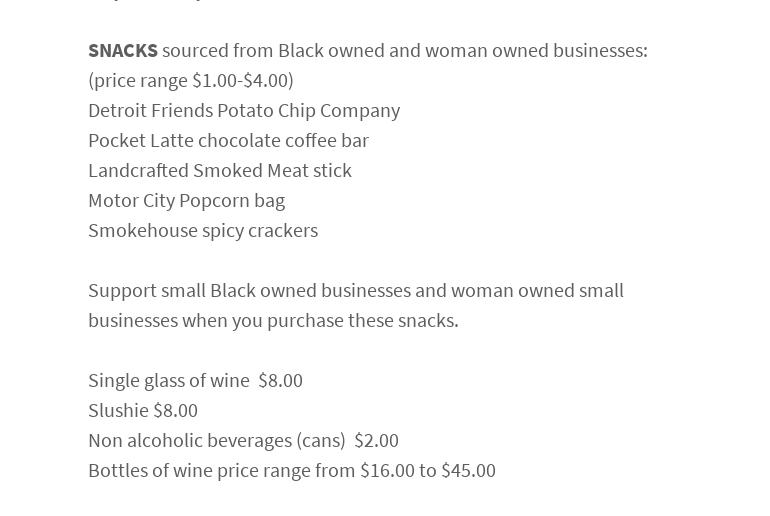Click the 'Non alcoholic beverages (cans)' text
Viewport: 770px width, 516px height.
(216, 440)
